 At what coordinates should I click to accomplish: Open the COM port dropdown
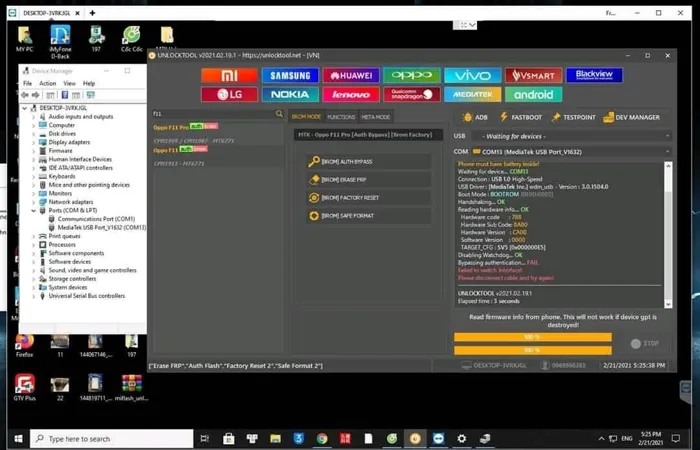coord(571,152)
